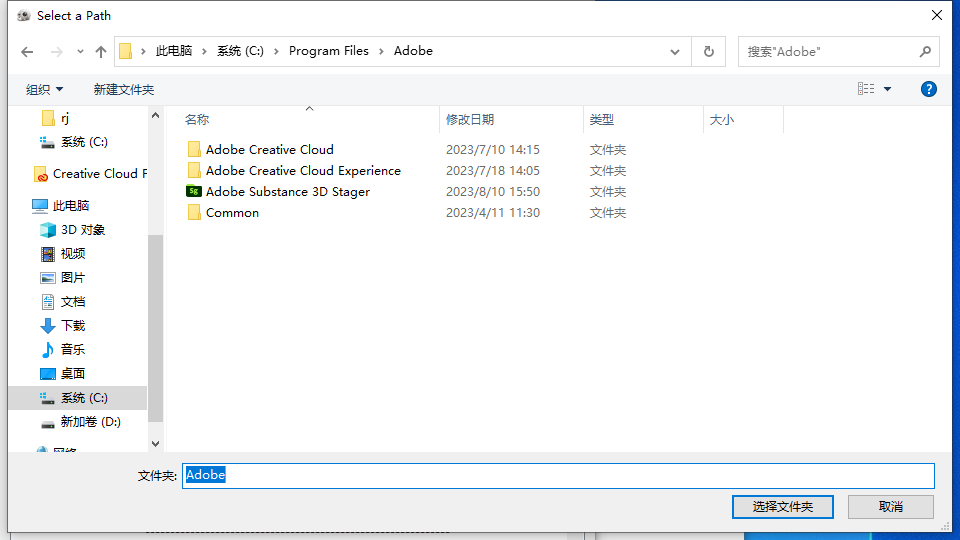The width and height of the screenshot is (960, 540).
Task: Click the forward navigation arrow
Action: [x=56, y=52]
